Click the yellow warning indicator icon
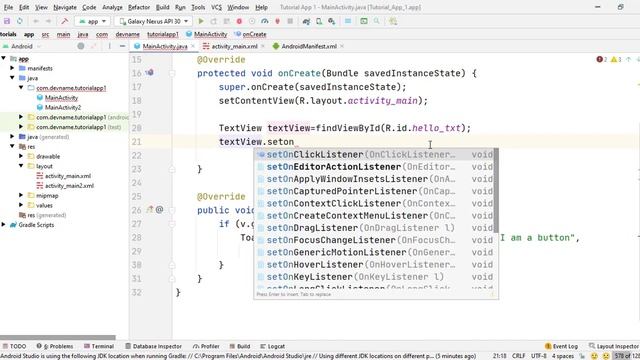 coord(614,60)
